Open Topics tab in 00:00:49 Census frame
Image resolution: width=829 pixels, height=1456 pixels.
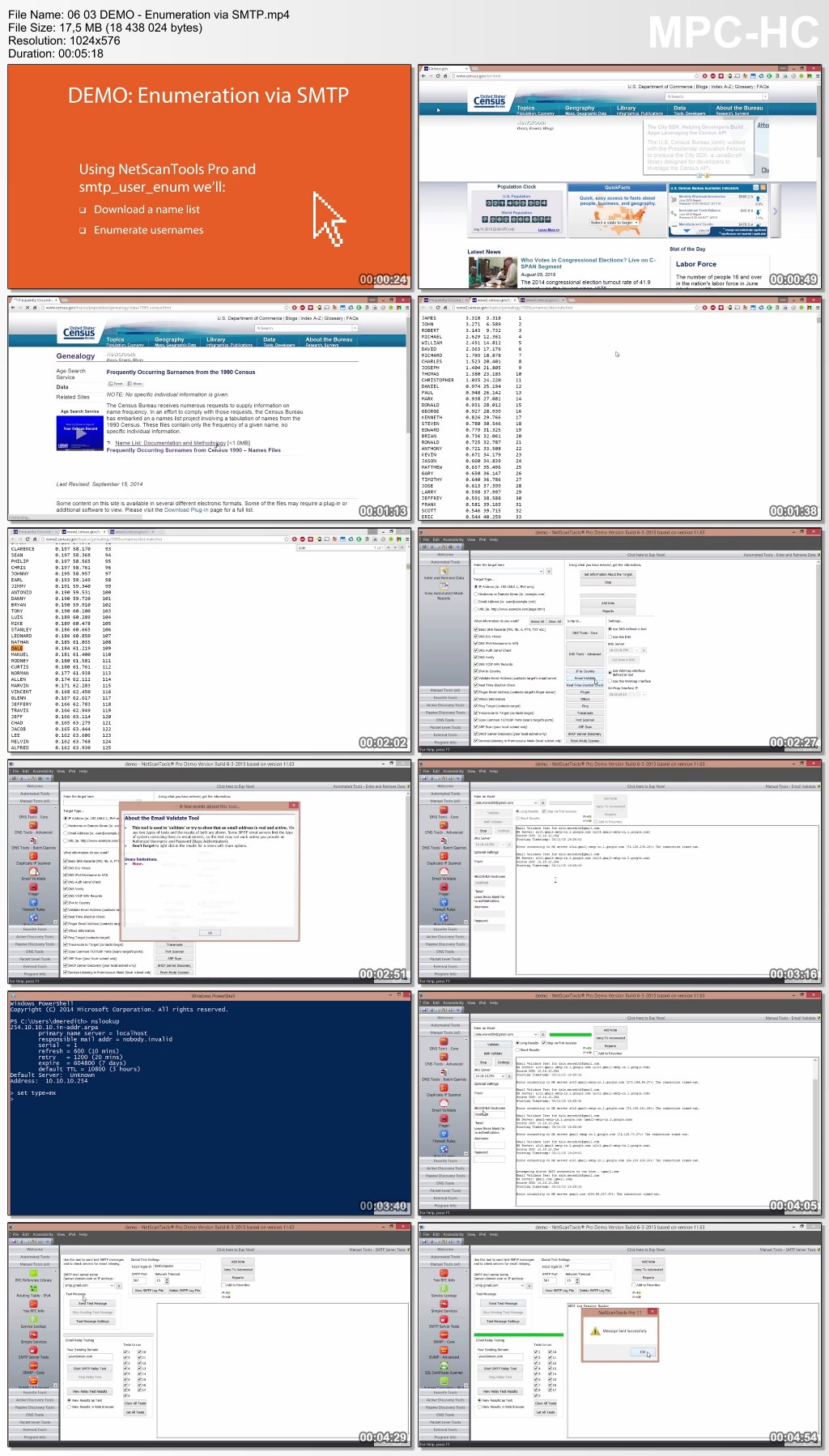tap(526, 108)
